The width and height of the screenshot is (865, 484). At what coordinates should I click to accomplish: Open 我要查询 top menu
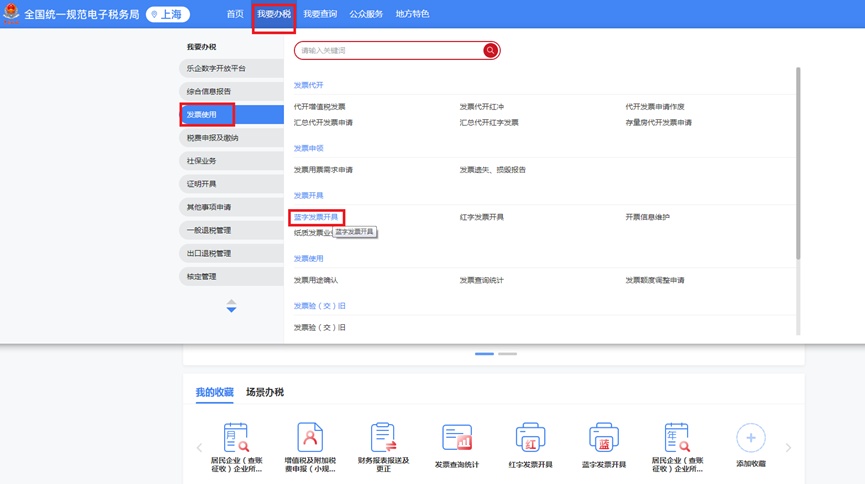tap(320, 15)
